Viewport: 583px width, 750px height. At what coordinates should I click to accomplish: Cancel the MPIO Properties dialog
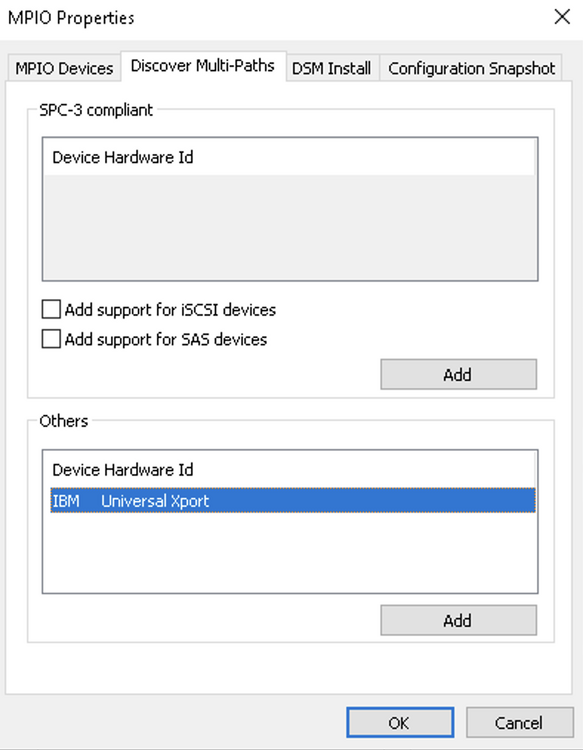point(519,723)
